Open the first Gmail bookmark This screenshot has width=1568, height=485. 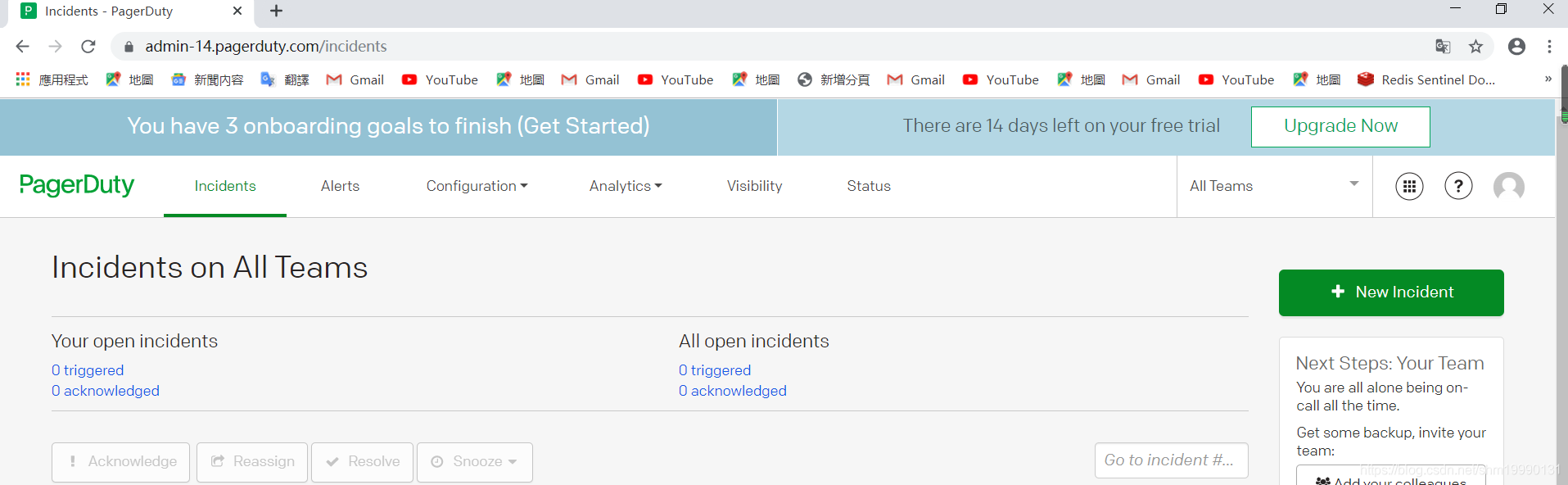[x=355, y=79]
